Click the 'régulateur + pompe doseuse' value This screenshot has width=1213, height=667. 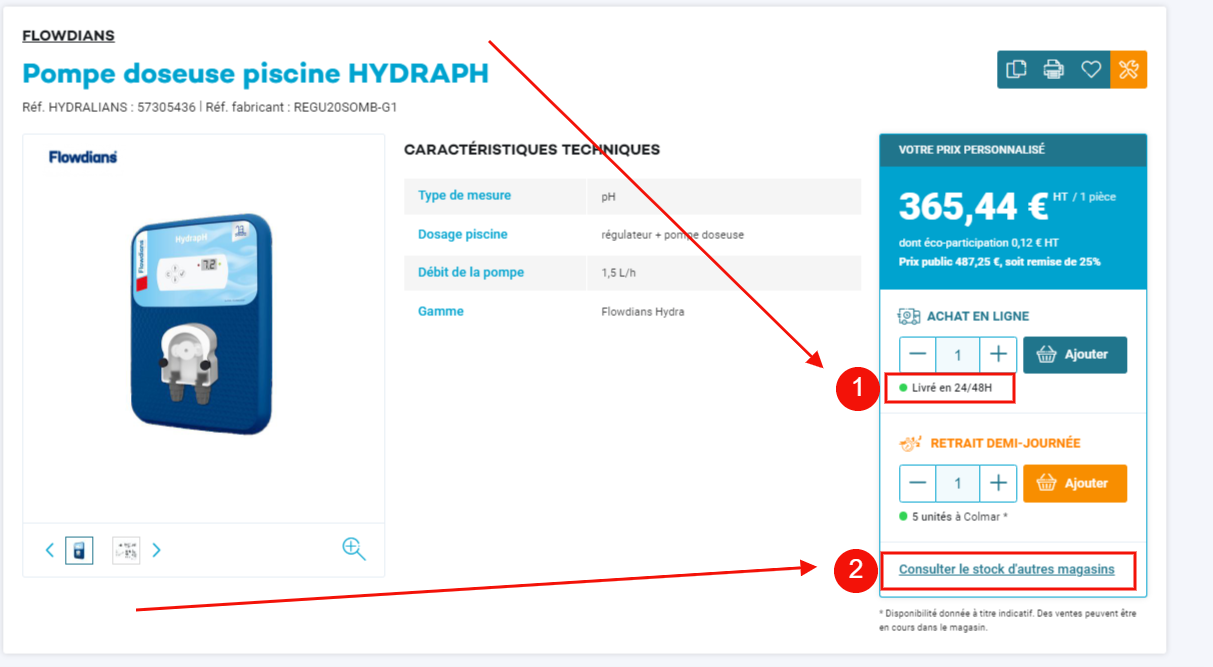[x=672, y=235]
